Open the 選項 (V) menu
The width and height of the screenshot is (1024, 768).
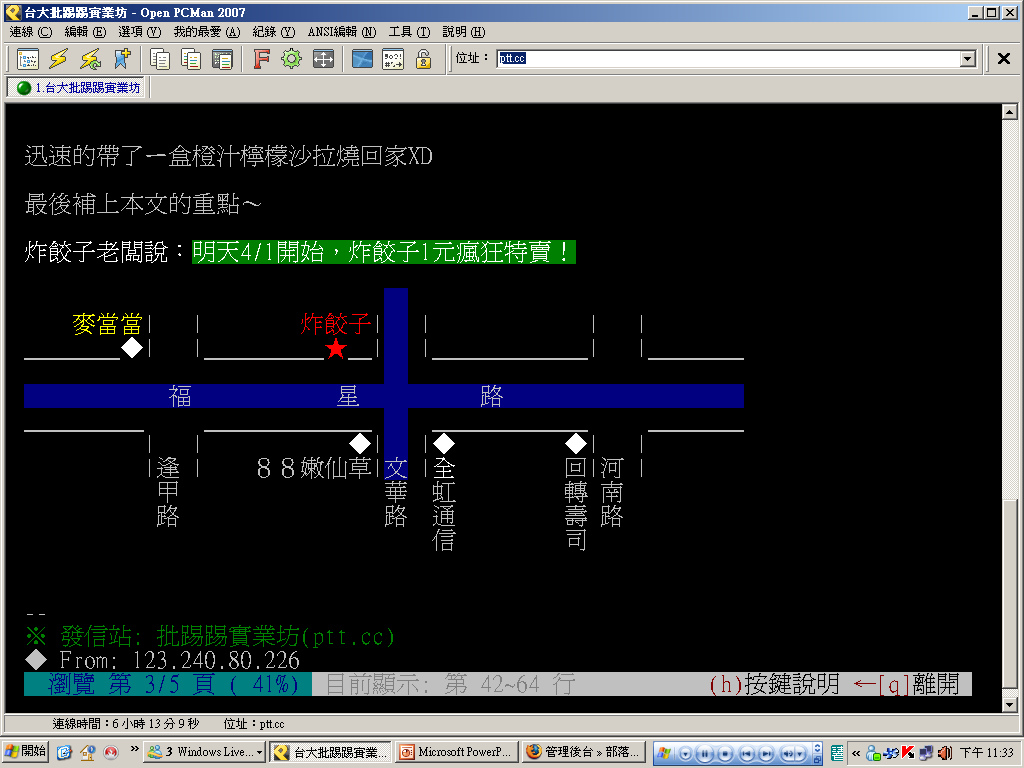[139, 31]
